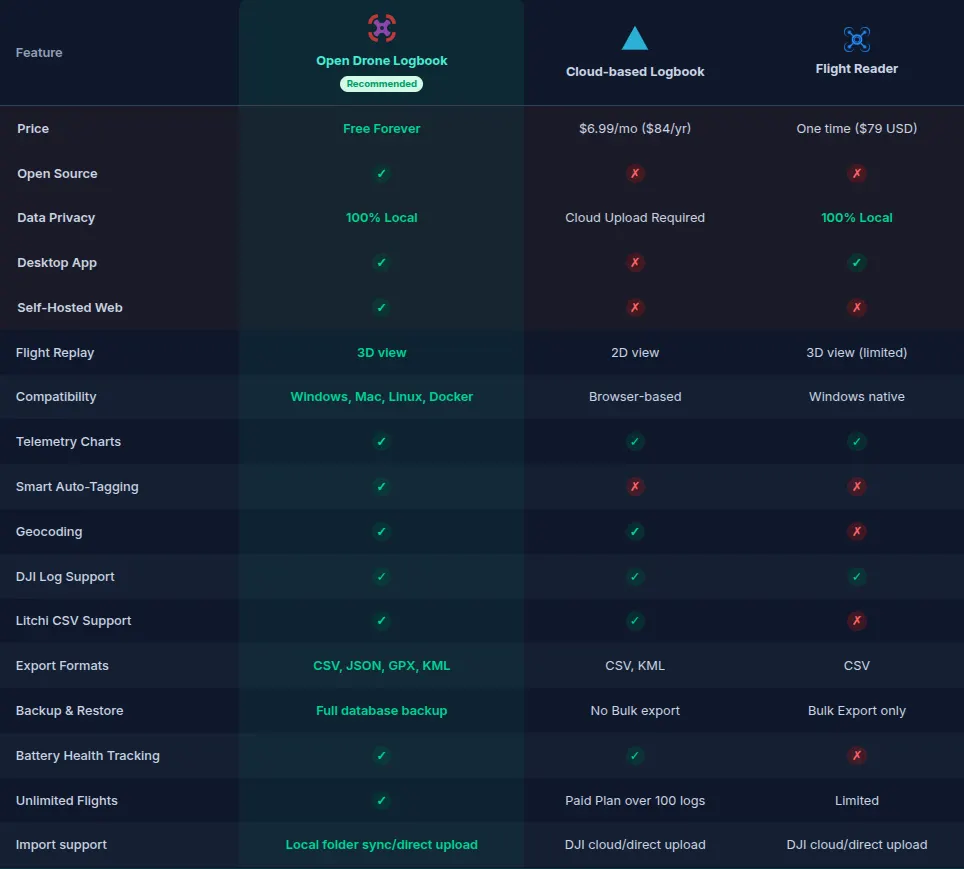Click the Free Forever price cell
Screen dimensions: 964x869
(381, 129)
